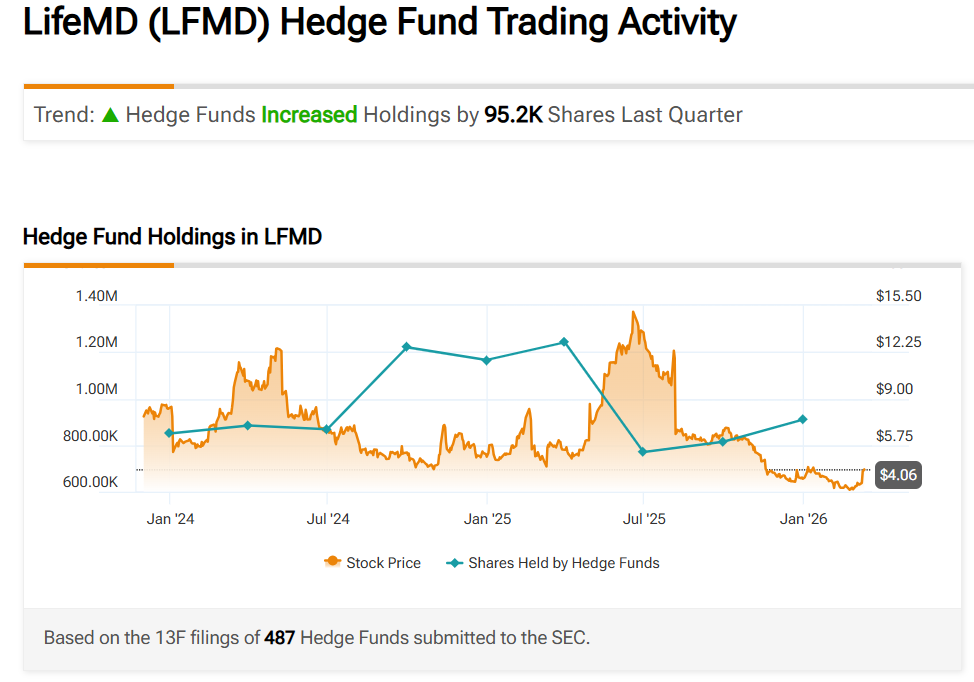Toggle the Shares Held by Hedge Funds label
This screenshot has width=974, height=682.
(x=563, y=563)
